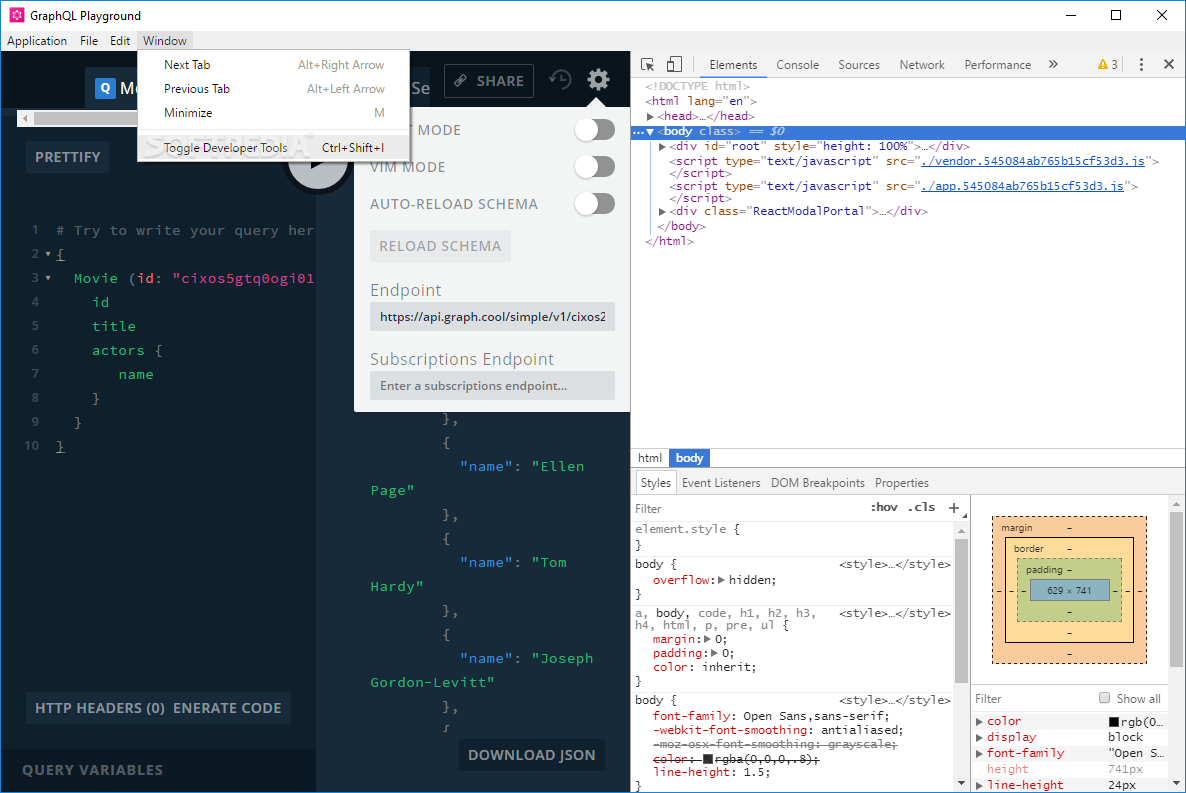Image resolution: width=1186 pixels, height=793 pixels.
Task: Expand the ReactModalPortal div node
Action: 663,212
